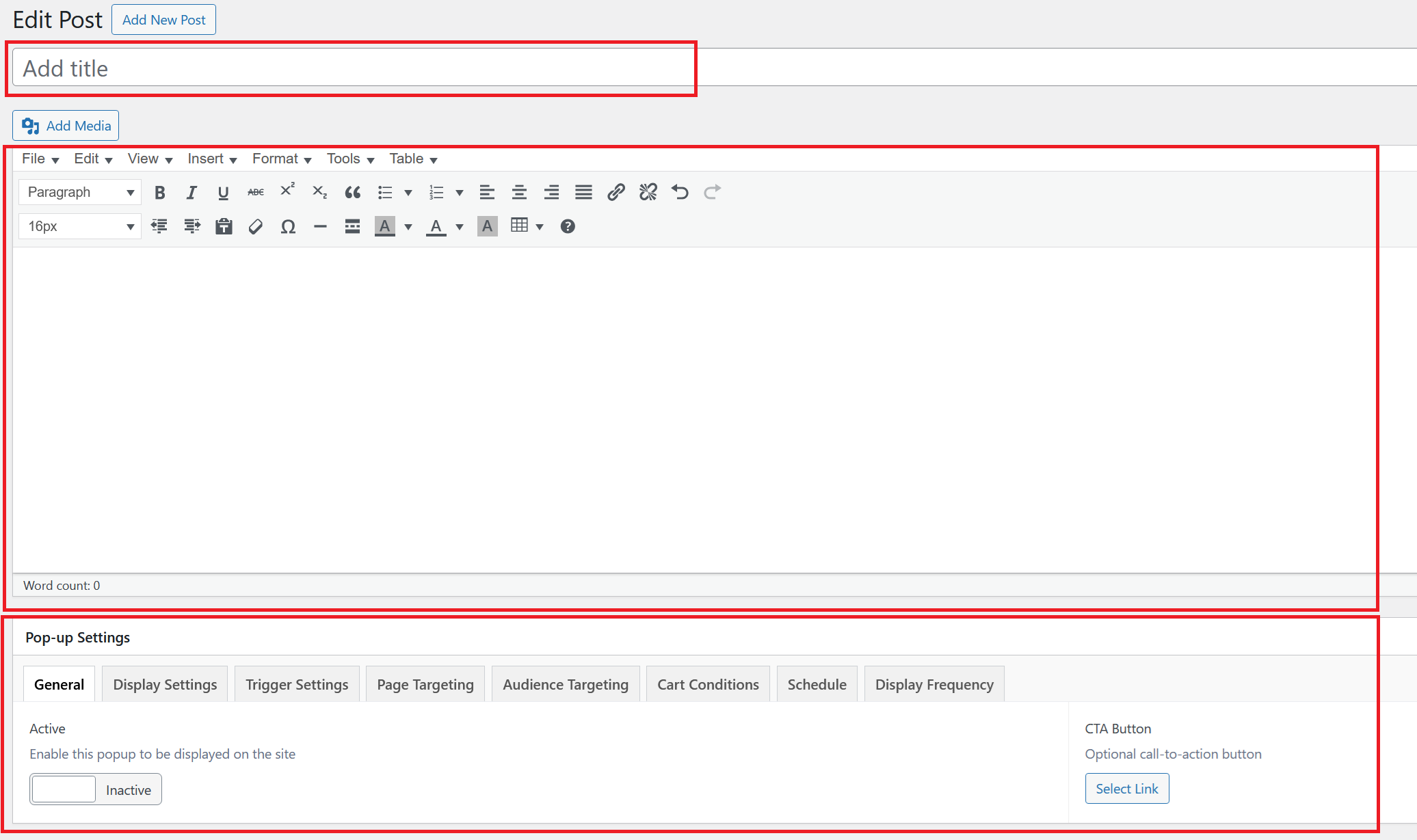The width and height of the screenshot is (1417, 840).
Task: Switch to Display Settings tab
Action: pos(165,684)
